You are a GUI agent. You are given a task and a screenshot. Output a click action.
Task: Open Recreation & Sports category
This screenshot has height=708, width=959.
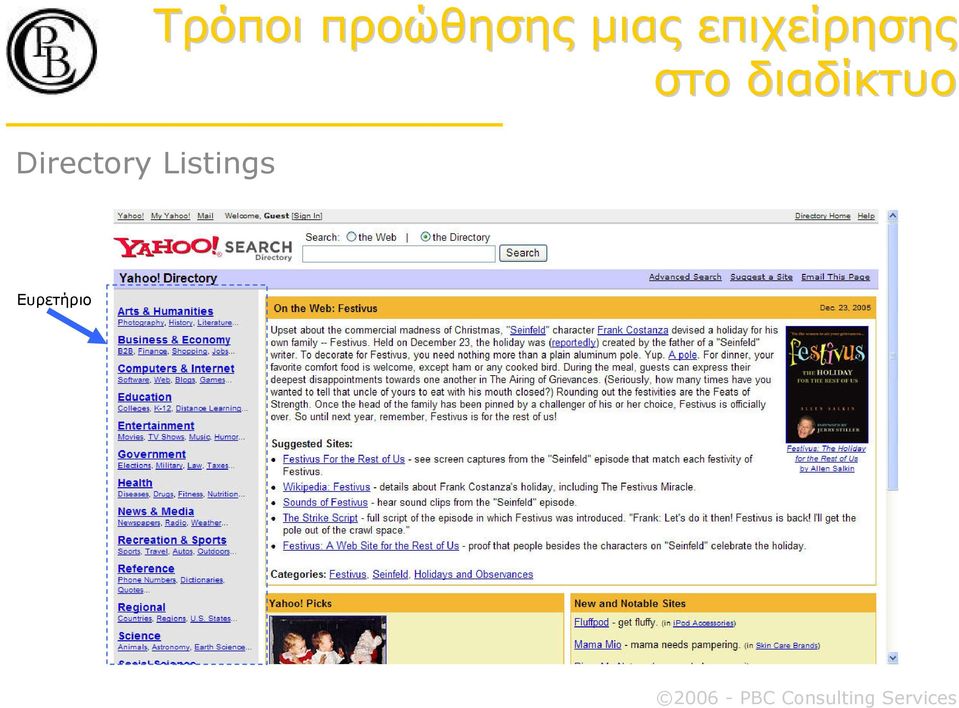(x=172, y=540)
